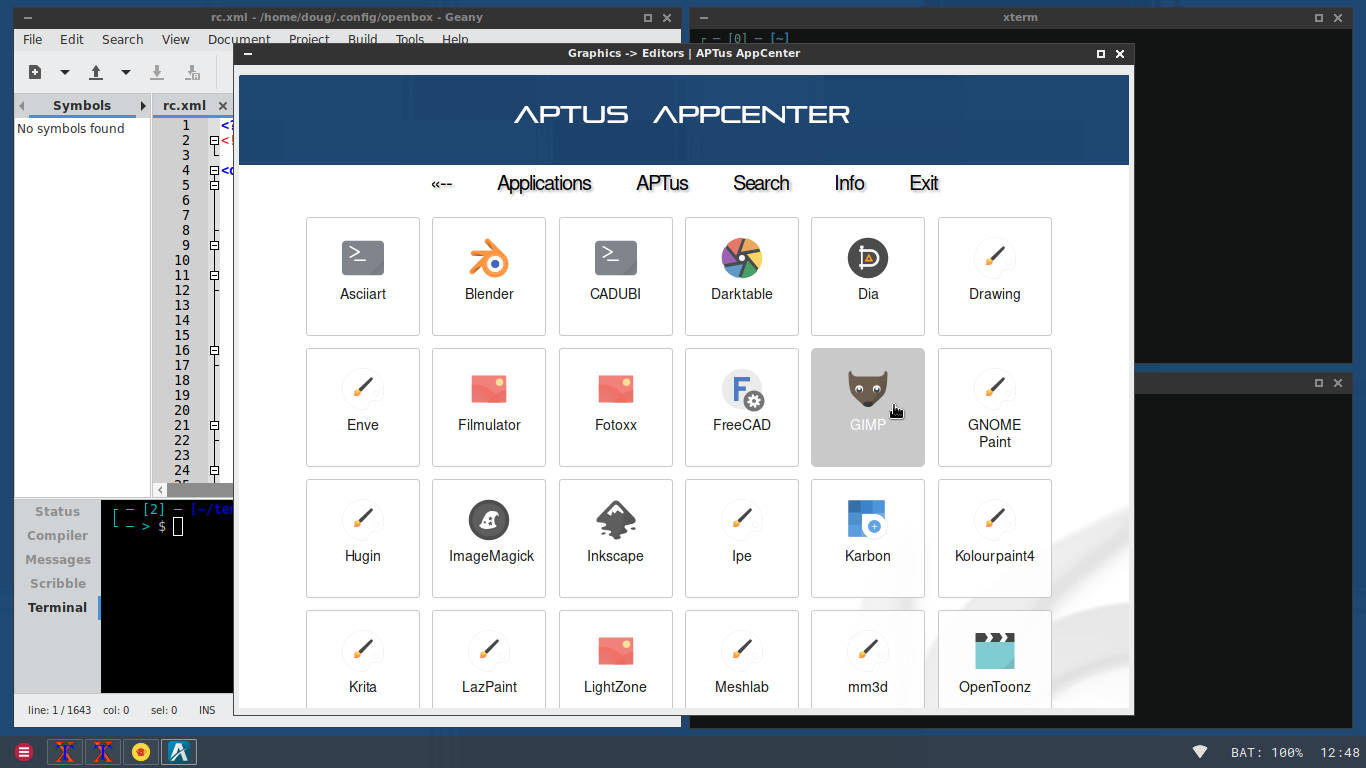1366x768 pixels.
Task: Click the BAT: 100% battery indicator
Action: click(x=1266, y=752)
